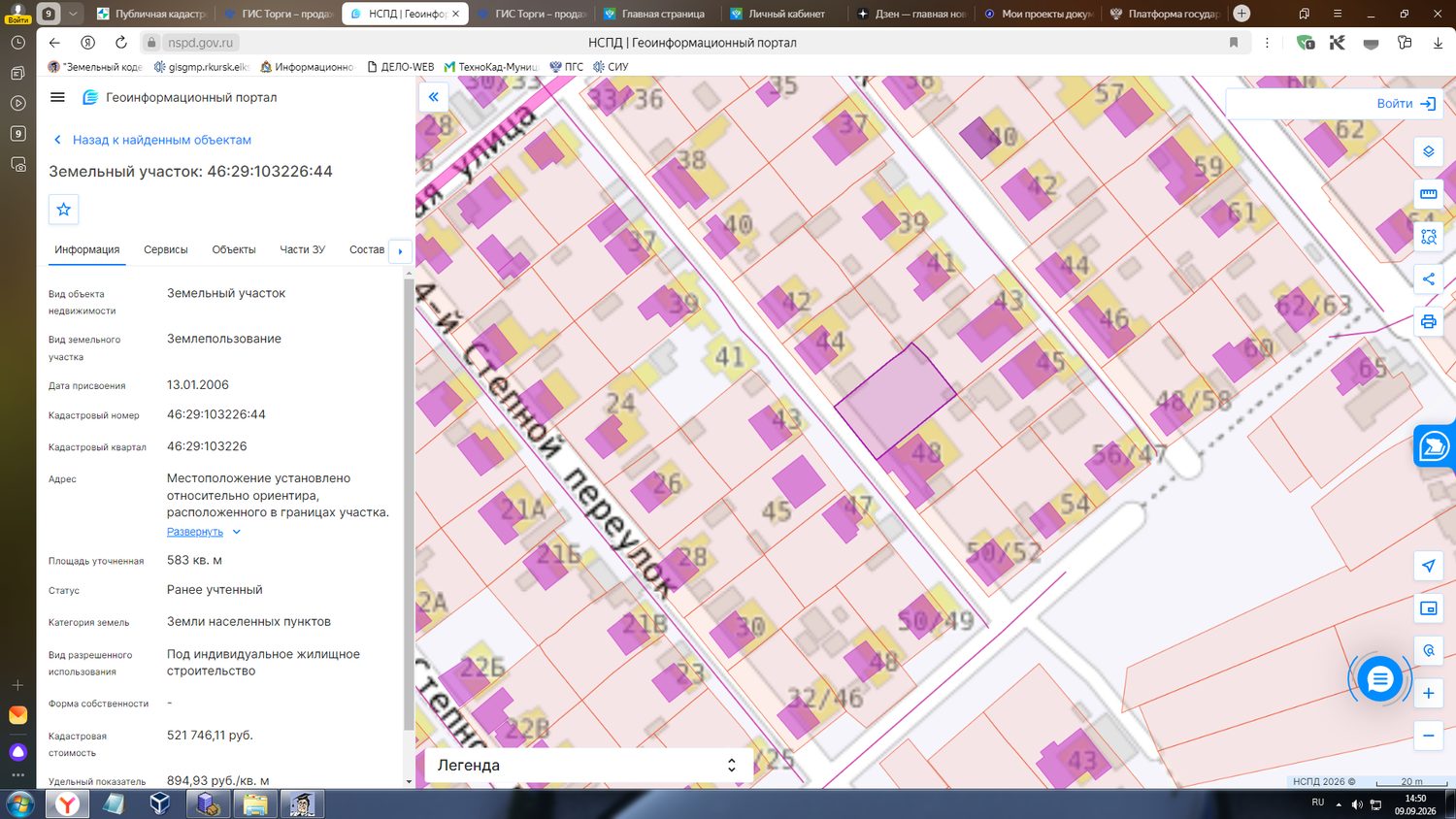The image size is (1456, 819).
Task: Click the Развернуть link in address
Action: coord(195,532)
